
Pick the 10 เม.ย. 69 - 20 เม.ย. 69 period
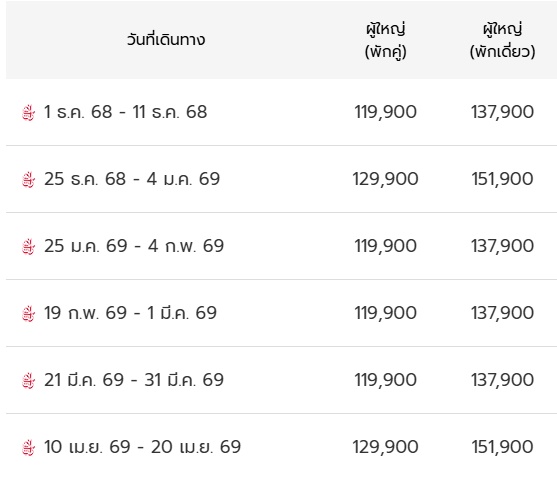142,447
